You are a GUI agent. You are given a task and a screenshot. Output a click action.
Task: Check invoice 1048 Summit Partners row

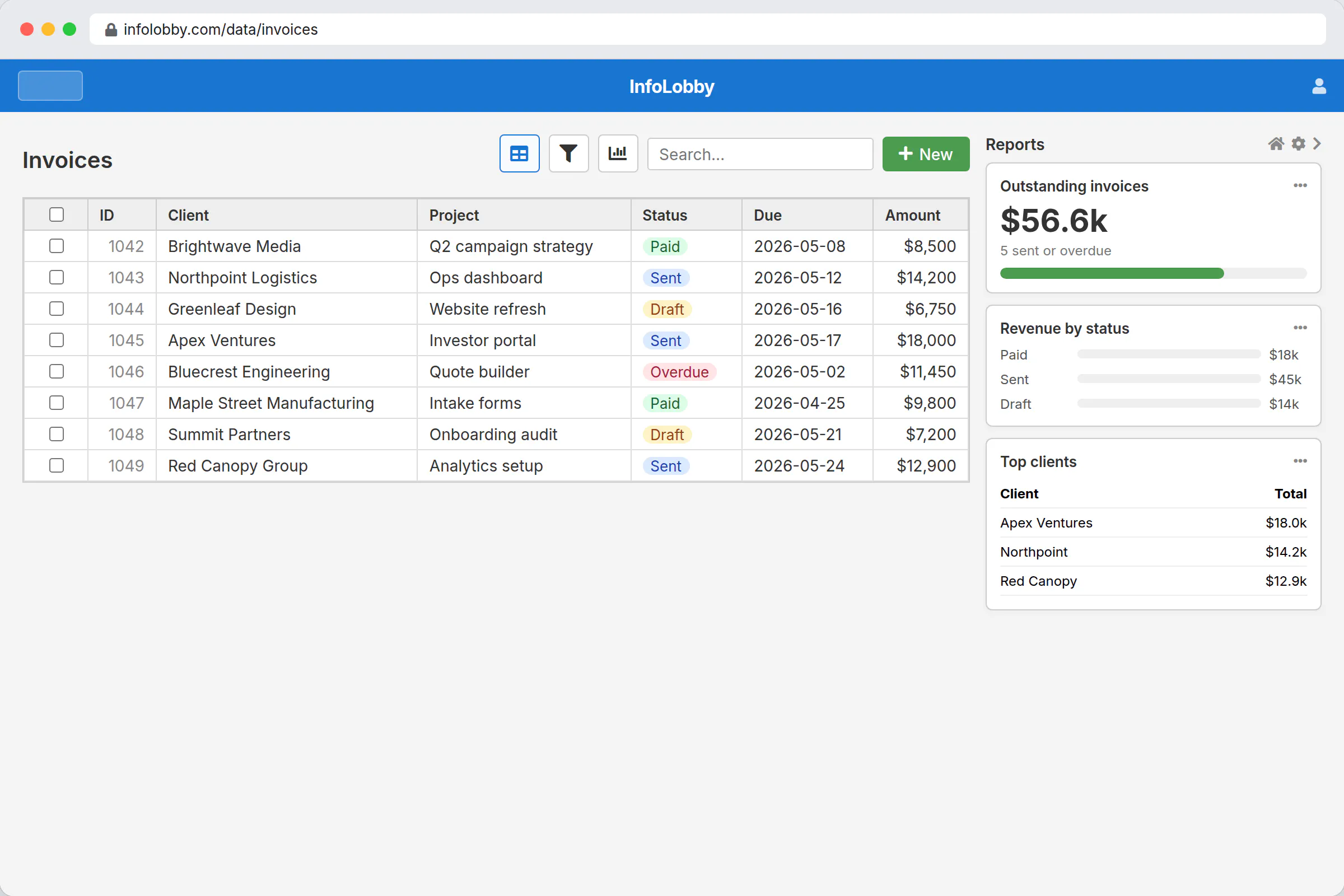click(x=57, y=435)
